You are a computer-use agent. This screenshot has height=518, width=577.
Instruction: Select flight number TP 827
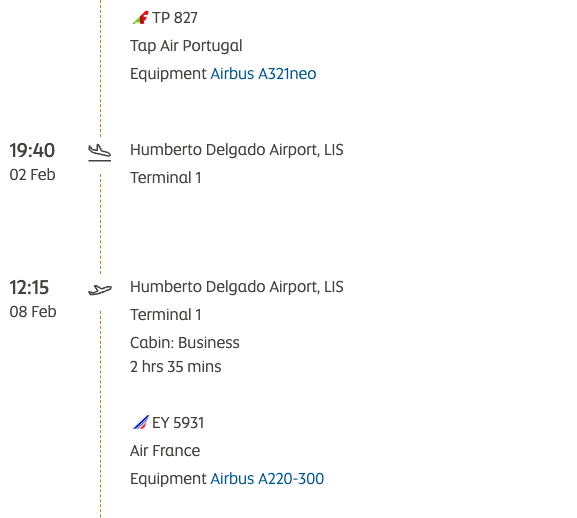coord(175,18)
